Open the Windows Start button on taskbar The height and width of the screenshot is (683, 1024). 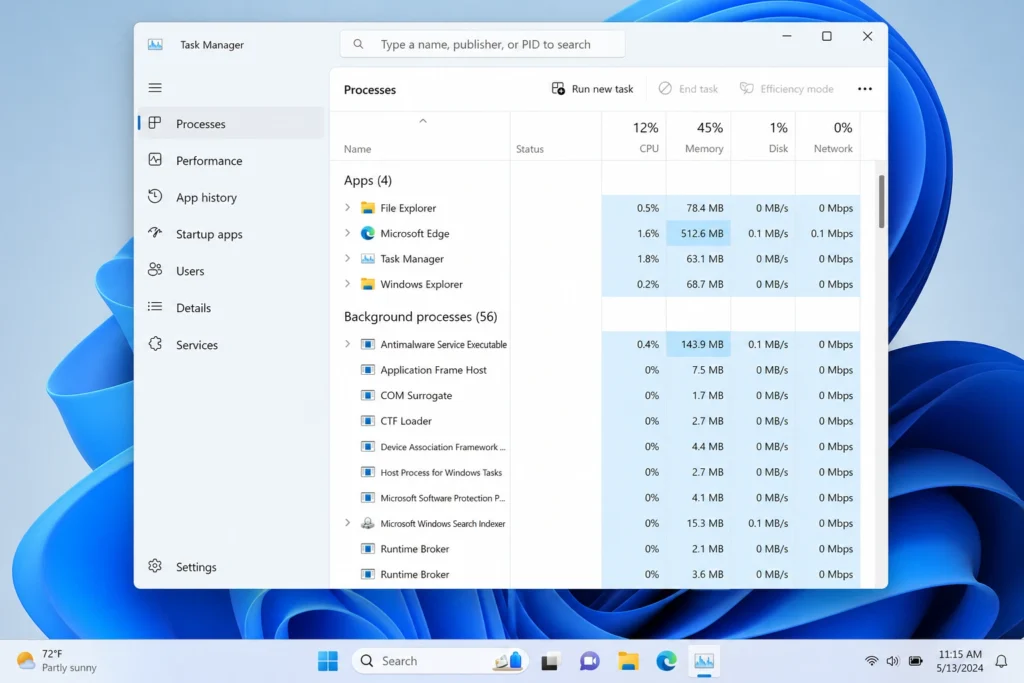(328, 661)
